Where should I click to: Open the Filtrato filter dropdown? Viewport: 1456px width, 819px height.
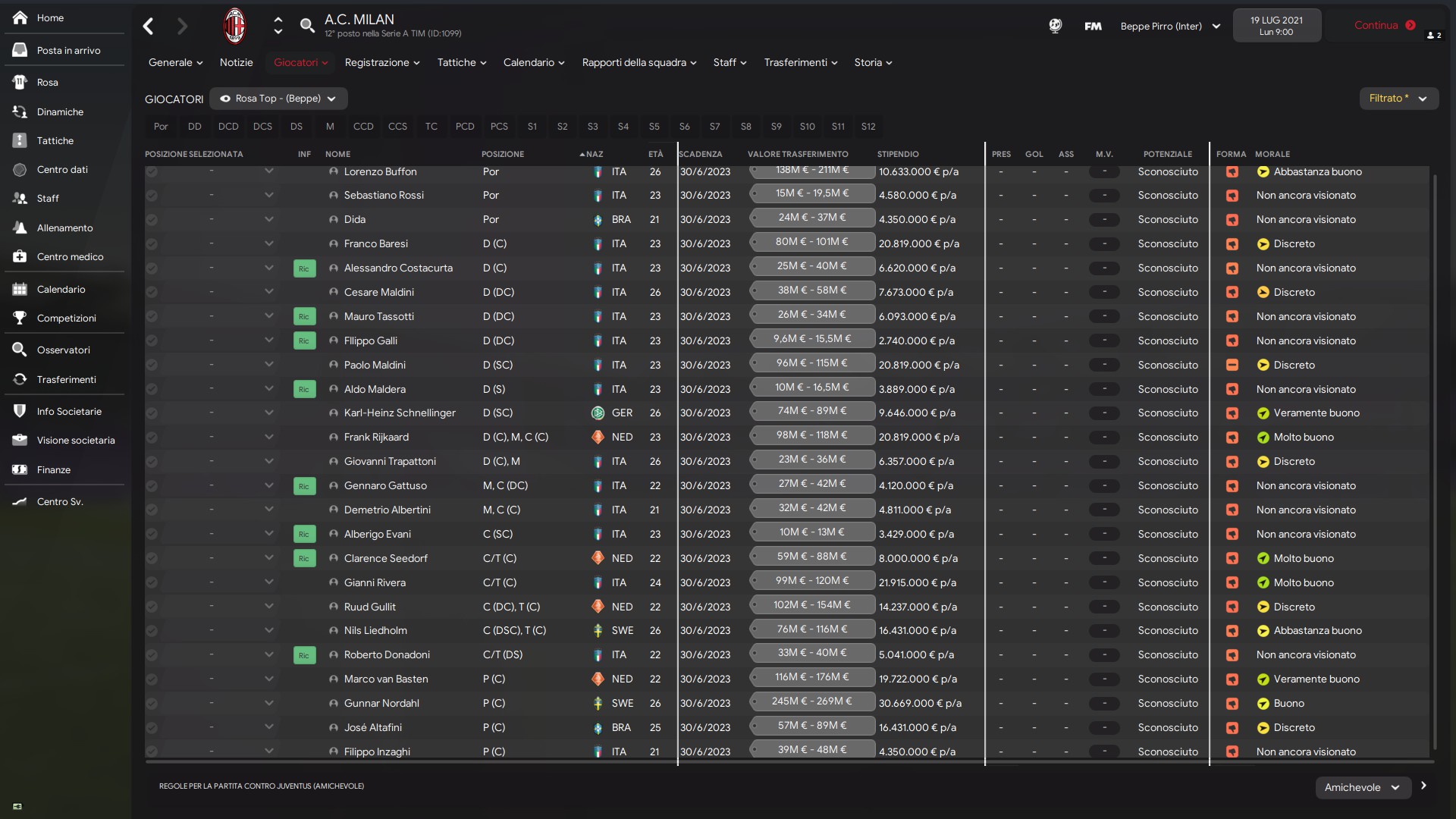coord(1398,99)
